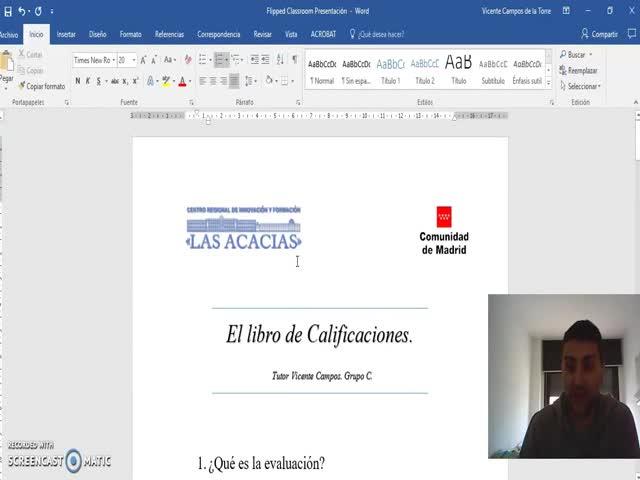Open the Referencias tab
Viewport: 640px width, 480px height.
coord(169,33)
